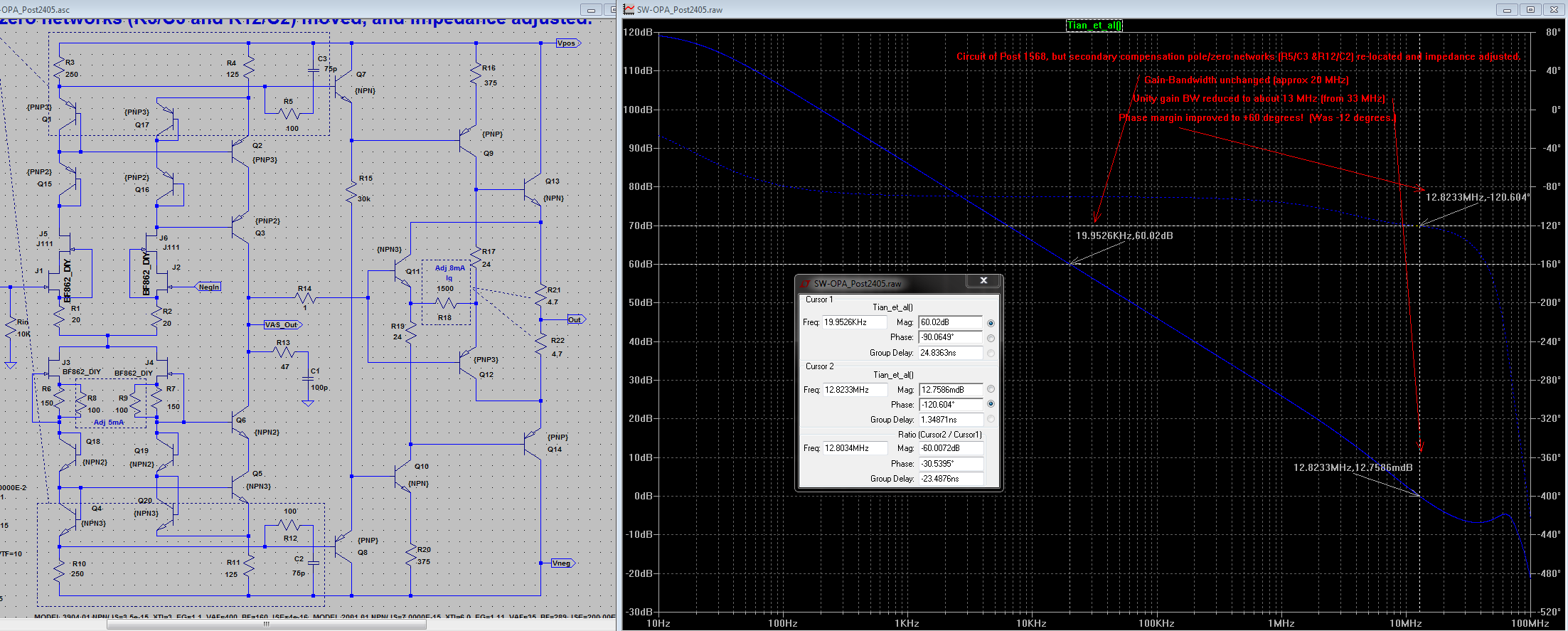The image size is (1568, 631).
Task: Select the Rin 10K resistor symbol
Action: coord(11,329)
